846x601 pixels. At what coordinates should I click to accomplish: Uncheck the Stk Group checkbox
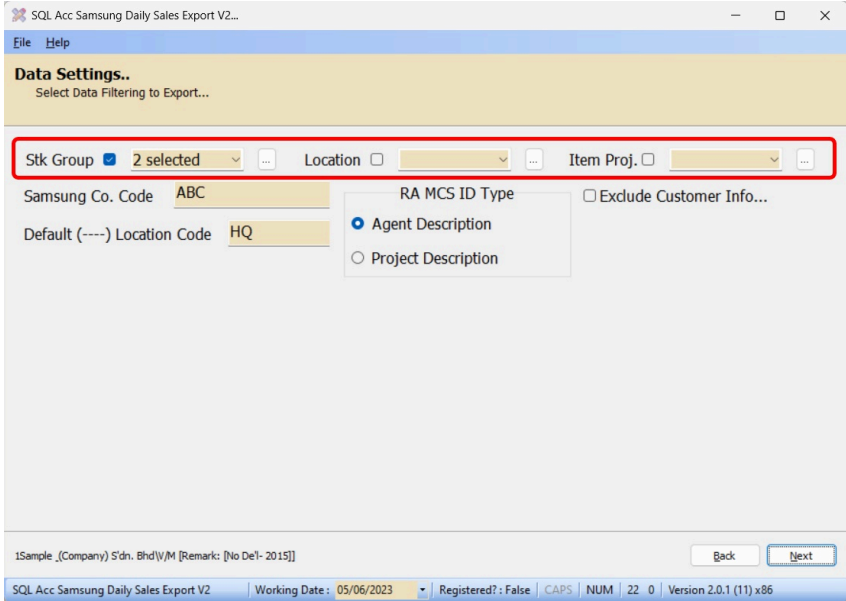110,160
